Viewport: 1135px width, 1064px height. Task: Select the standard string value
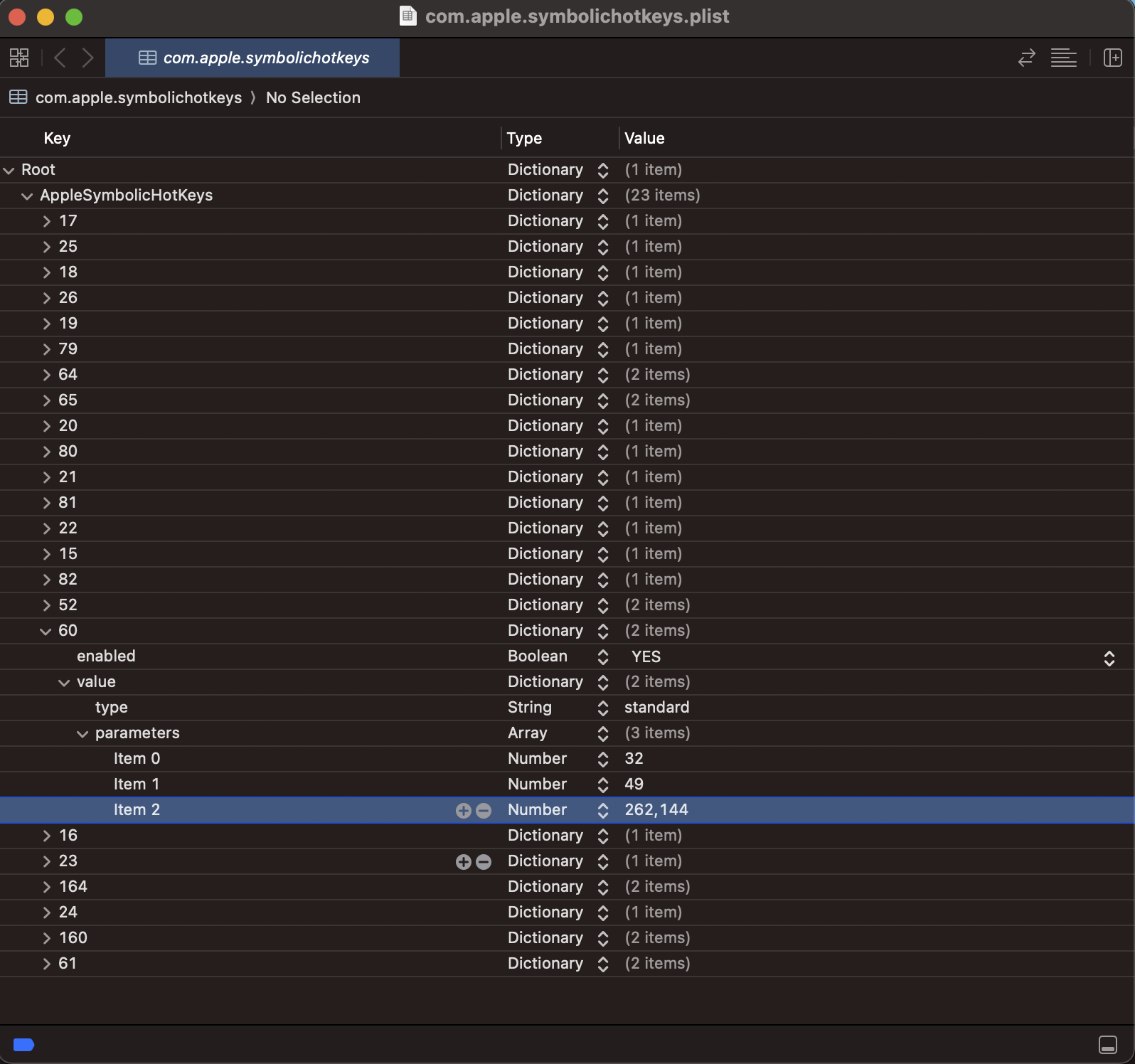point(656,708)
